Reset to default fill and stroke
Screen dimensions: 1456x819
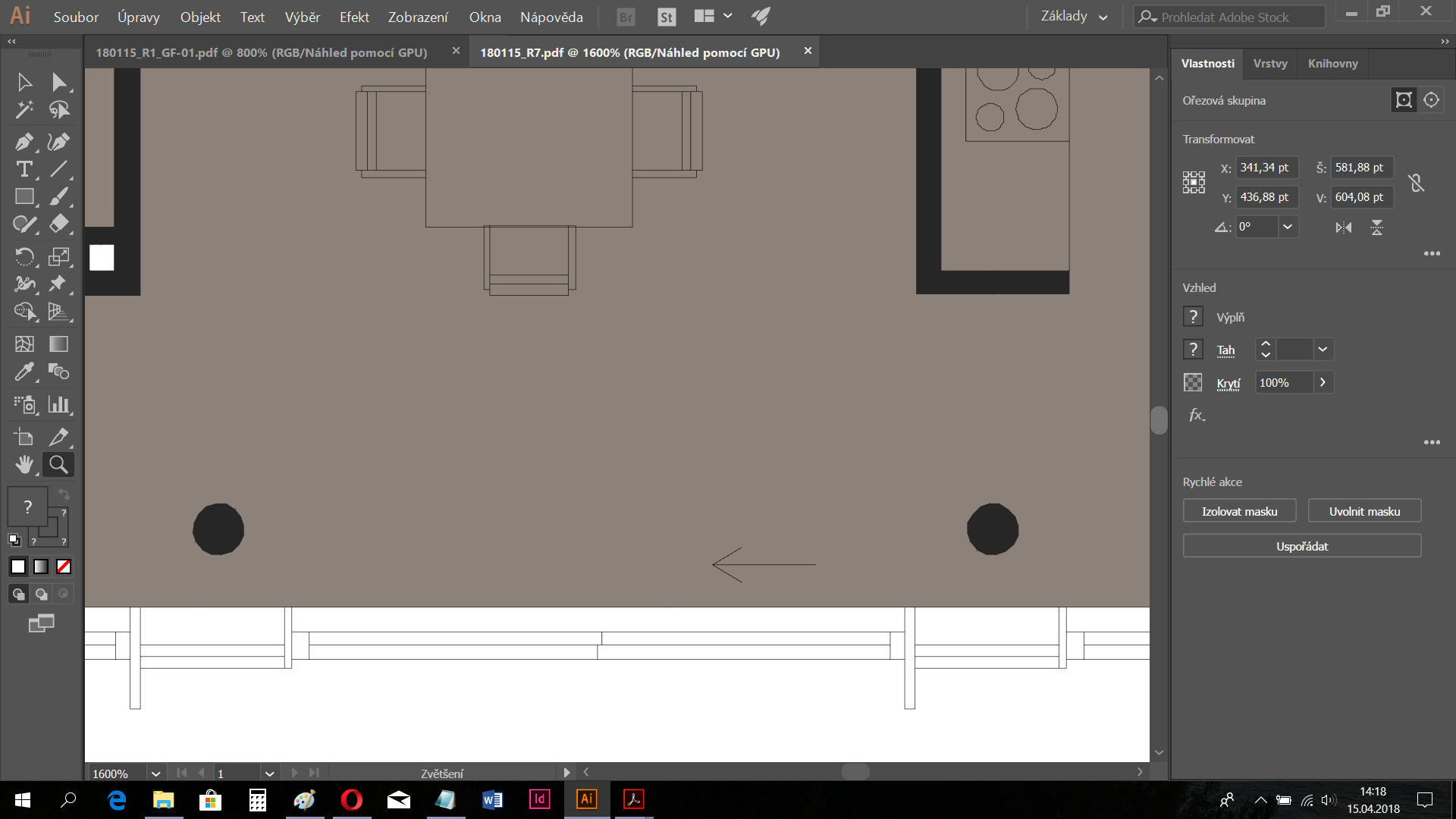click(x=14, y=540)
